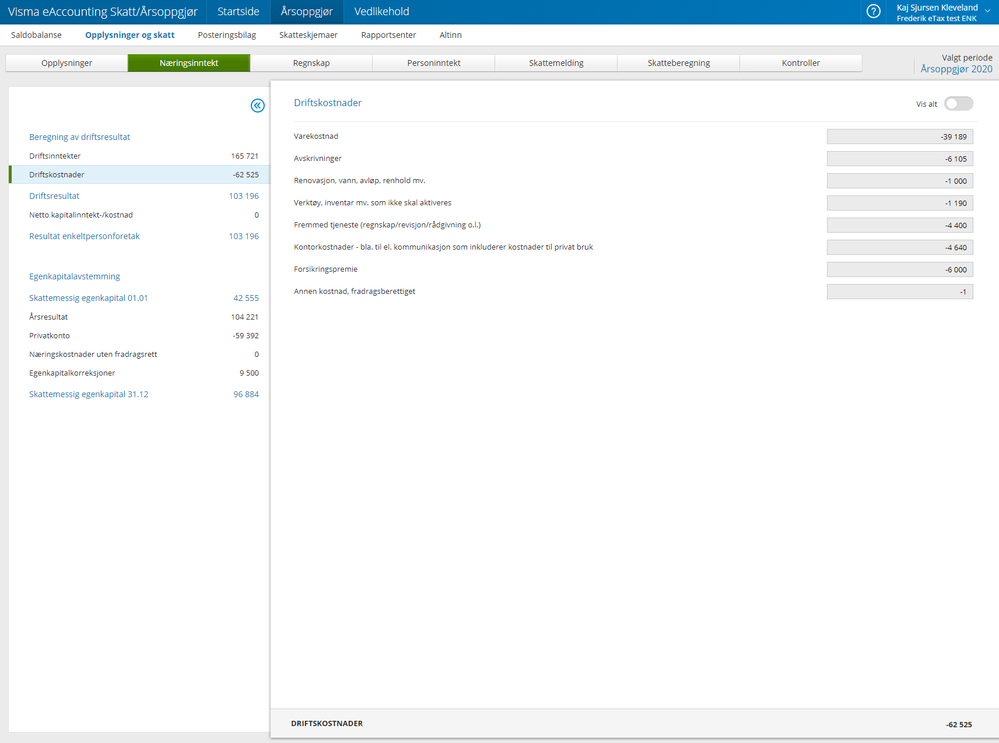This screenshot has width=999, height=743.
Task: Collapse the left summary panel
Action: 257,106
